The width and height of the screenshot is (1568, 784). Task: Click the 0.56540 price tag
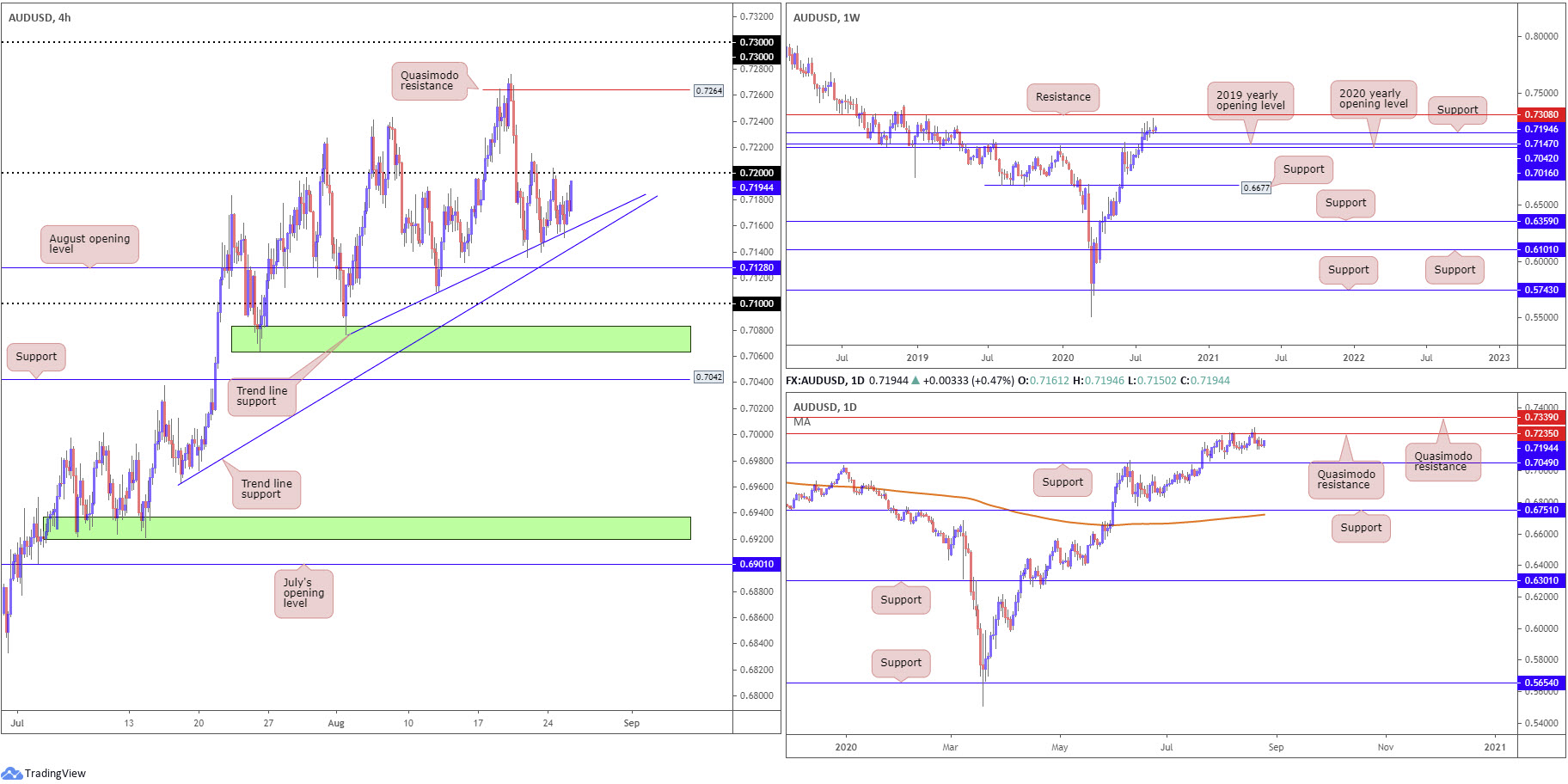click(x=1541, y=683)
